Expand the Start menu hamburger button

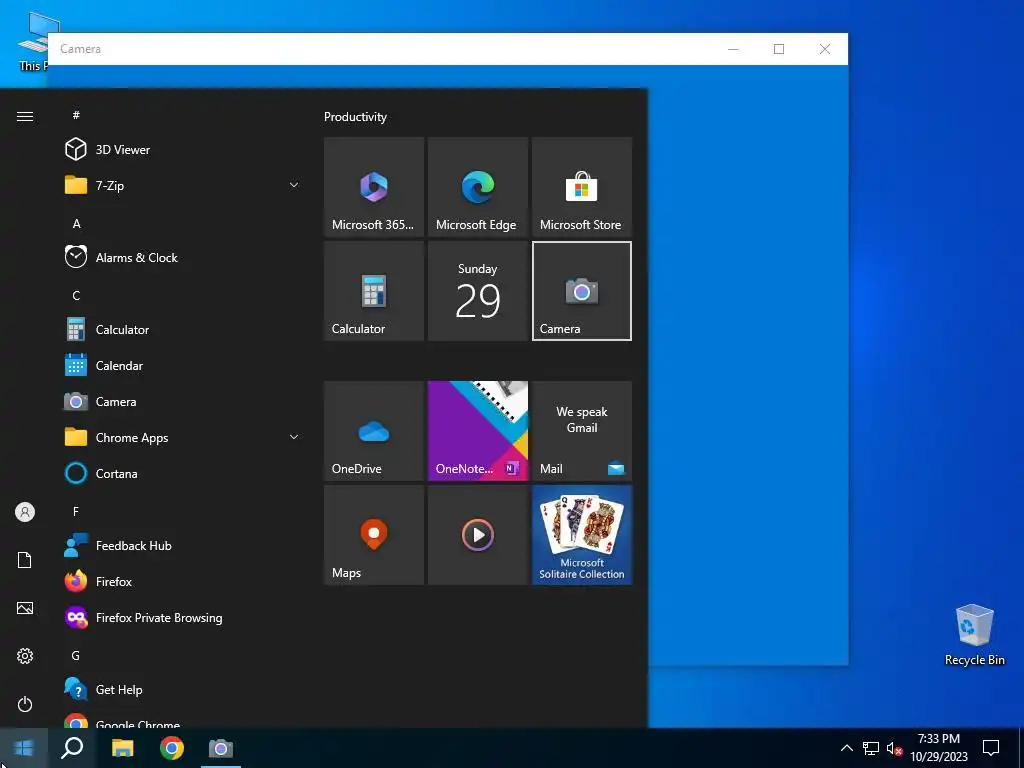[25, 116]
